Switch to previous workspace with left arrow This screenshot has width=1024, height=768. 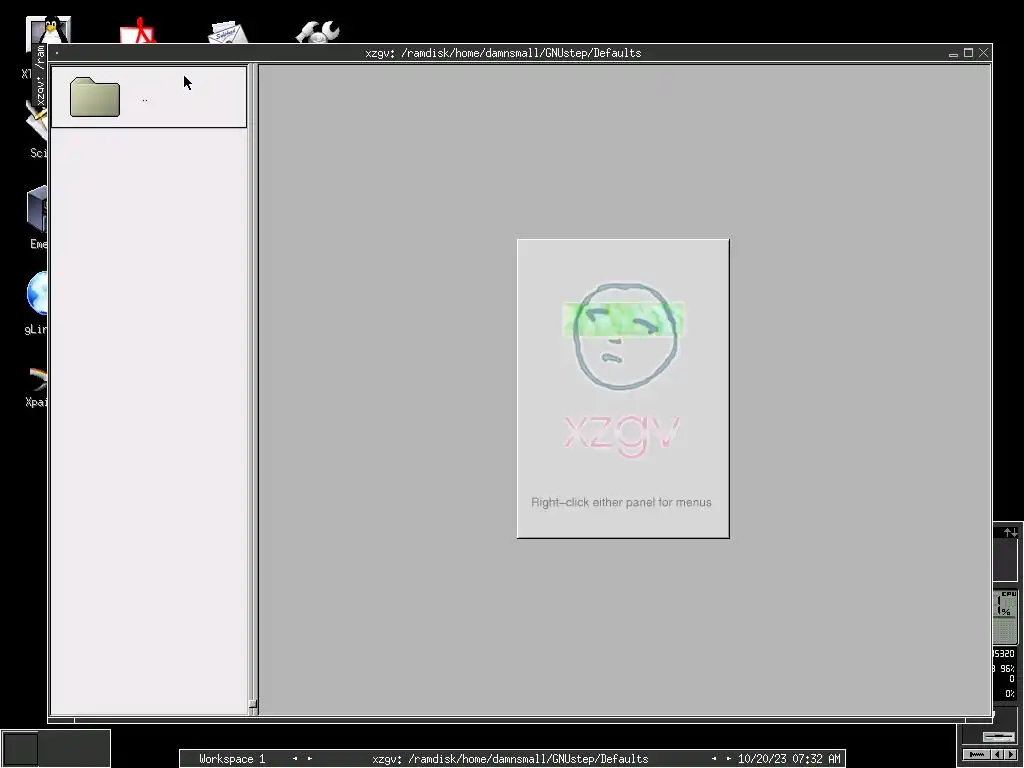(295, 759)
